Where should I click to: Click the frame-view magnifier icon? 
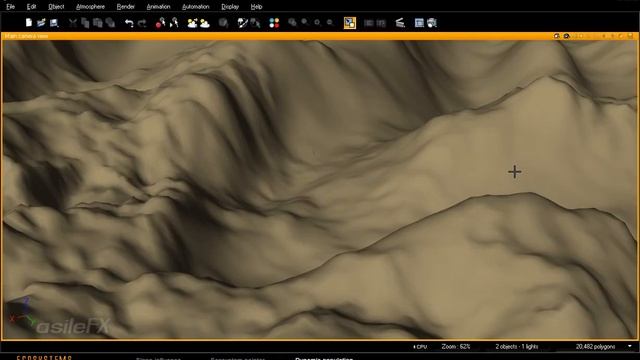[x=318, y=22]
